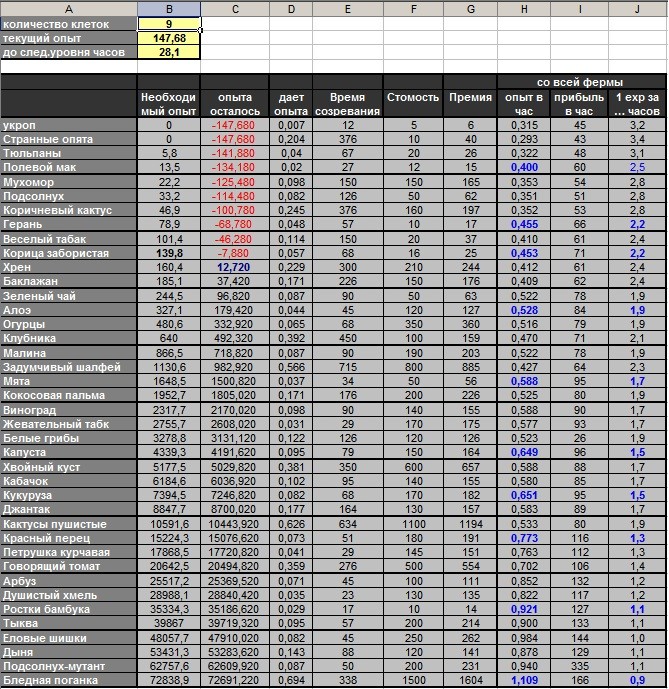Click Хрен remaining experience 12,720

tap(234, 267)
